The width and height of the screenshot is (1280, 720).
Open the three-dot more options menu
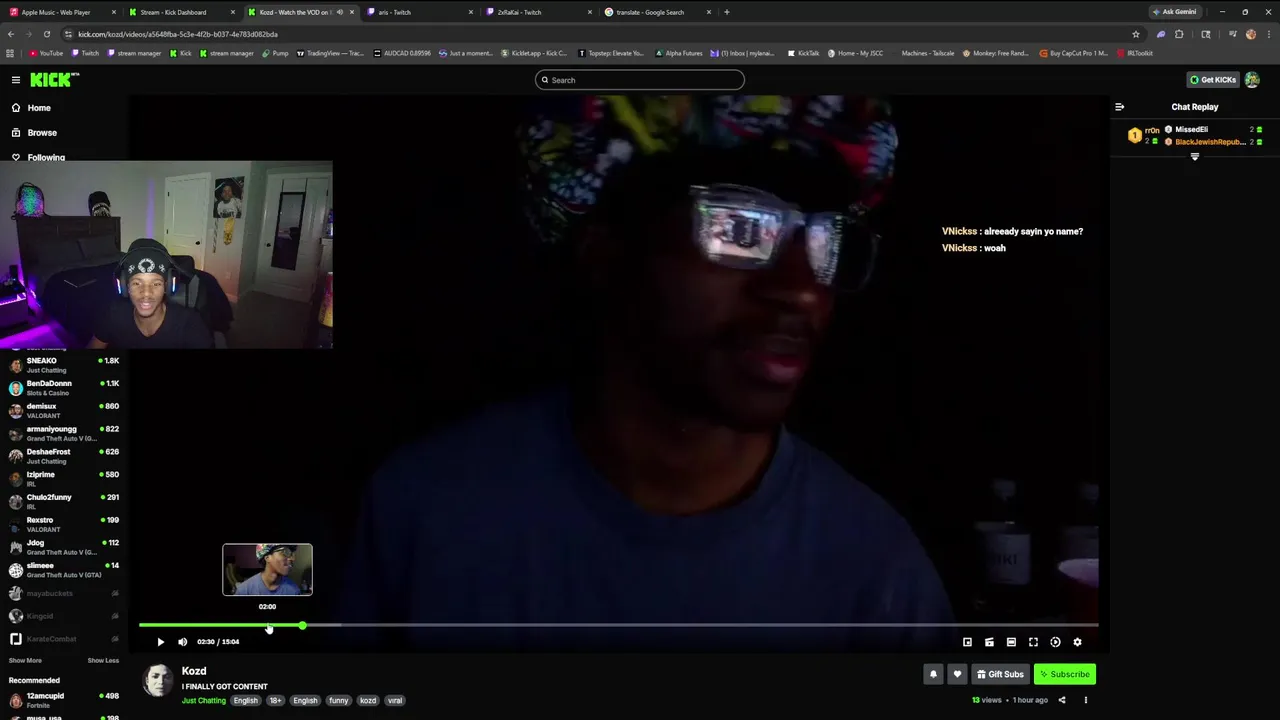click(x=1085, y=700)
